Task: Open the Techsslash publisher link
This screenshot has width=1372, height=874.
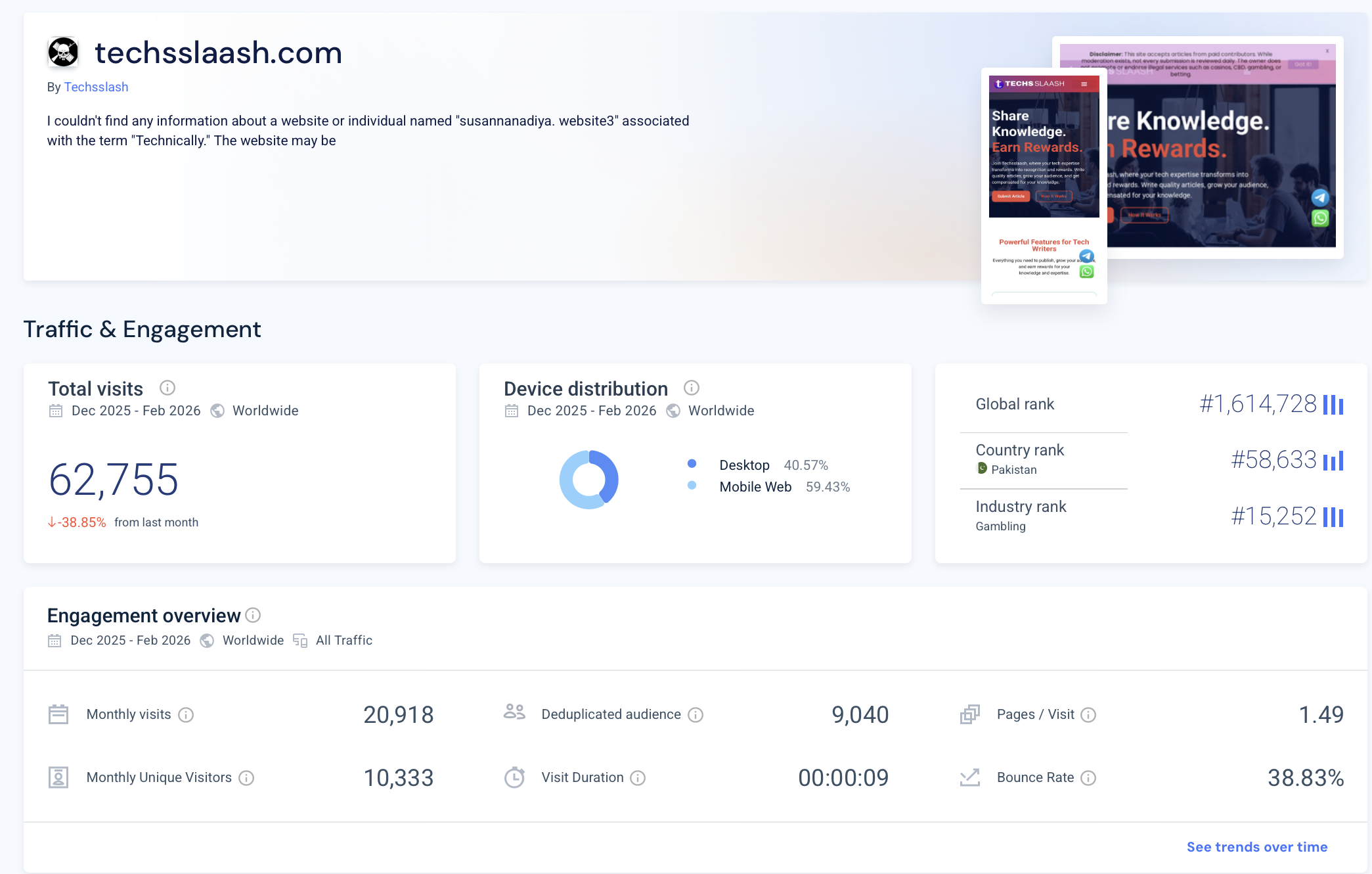Action: point(96,87)
